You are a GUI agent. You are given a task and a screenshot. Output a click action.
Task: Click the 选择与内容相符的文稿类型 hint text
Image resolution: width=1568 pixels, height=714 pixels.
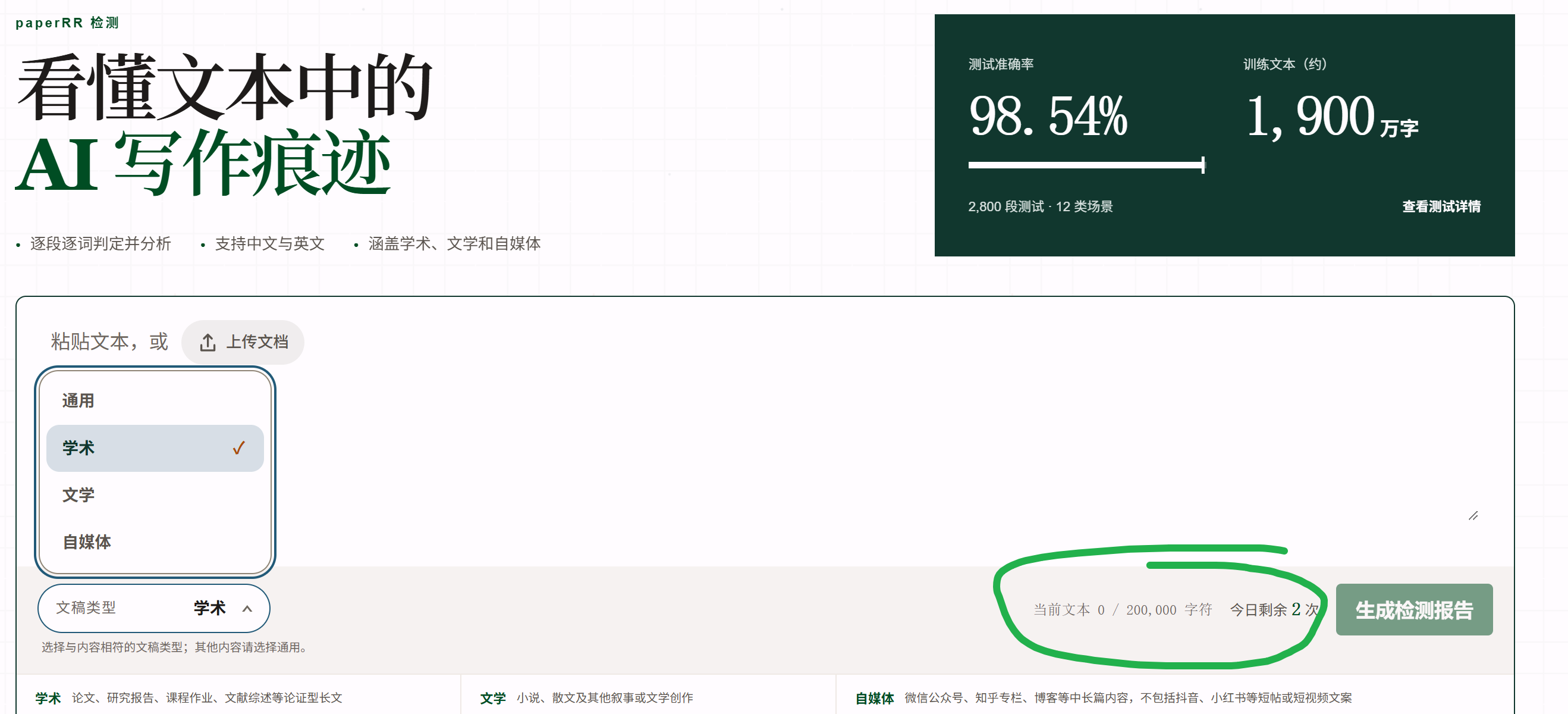coord(175,647)
